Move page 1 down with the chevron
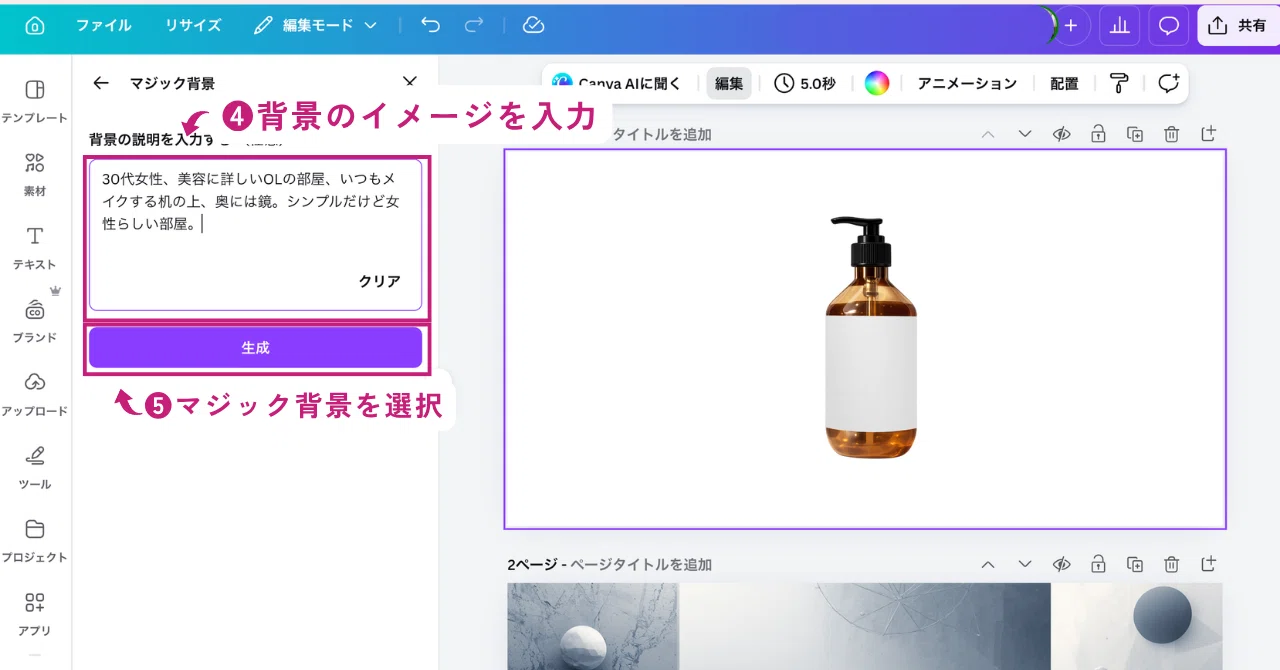Screen dimensions: 1280x670 click(1025, 134)
